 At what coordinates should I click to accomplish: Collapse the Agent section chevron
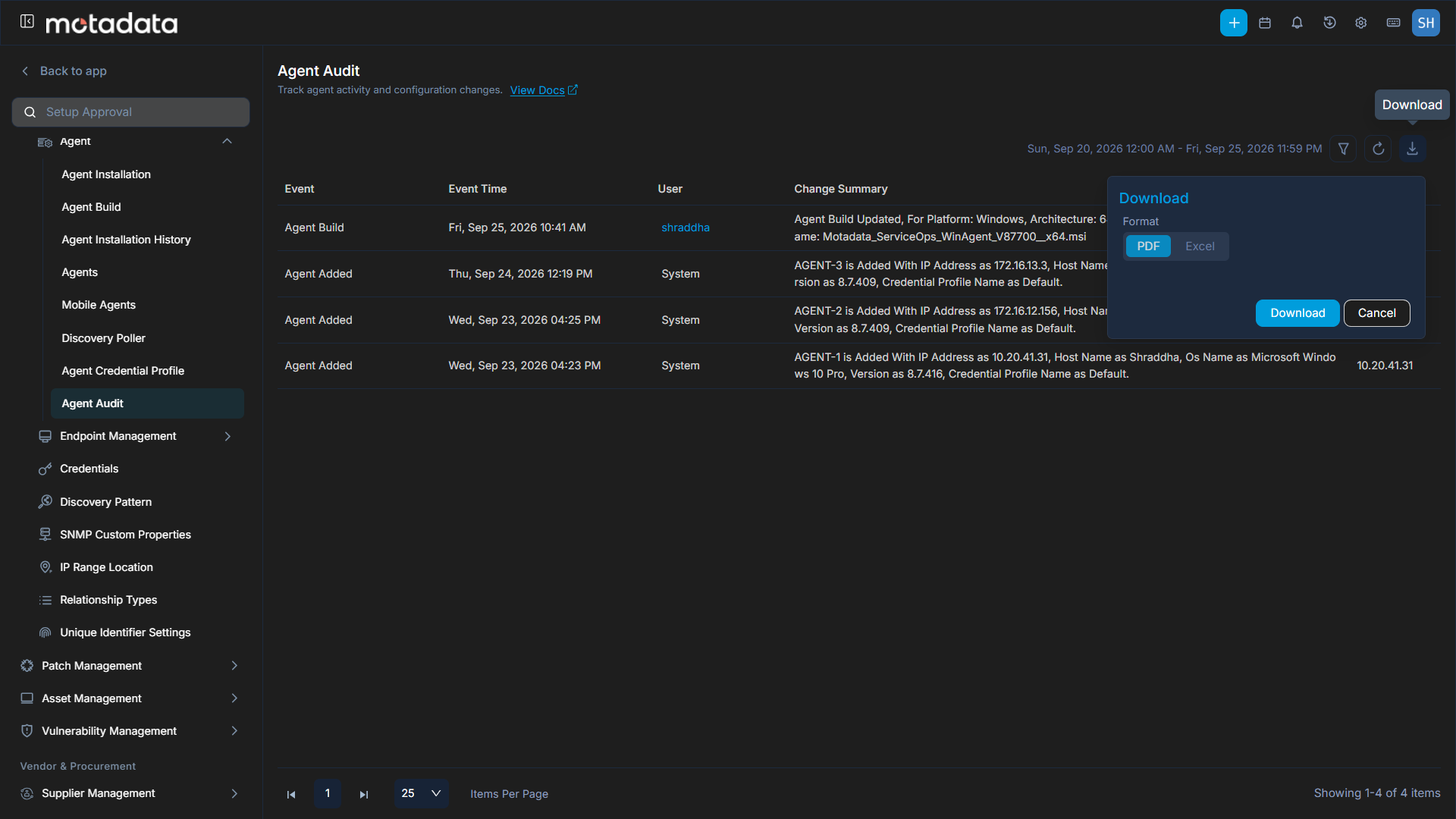point(227,141)
